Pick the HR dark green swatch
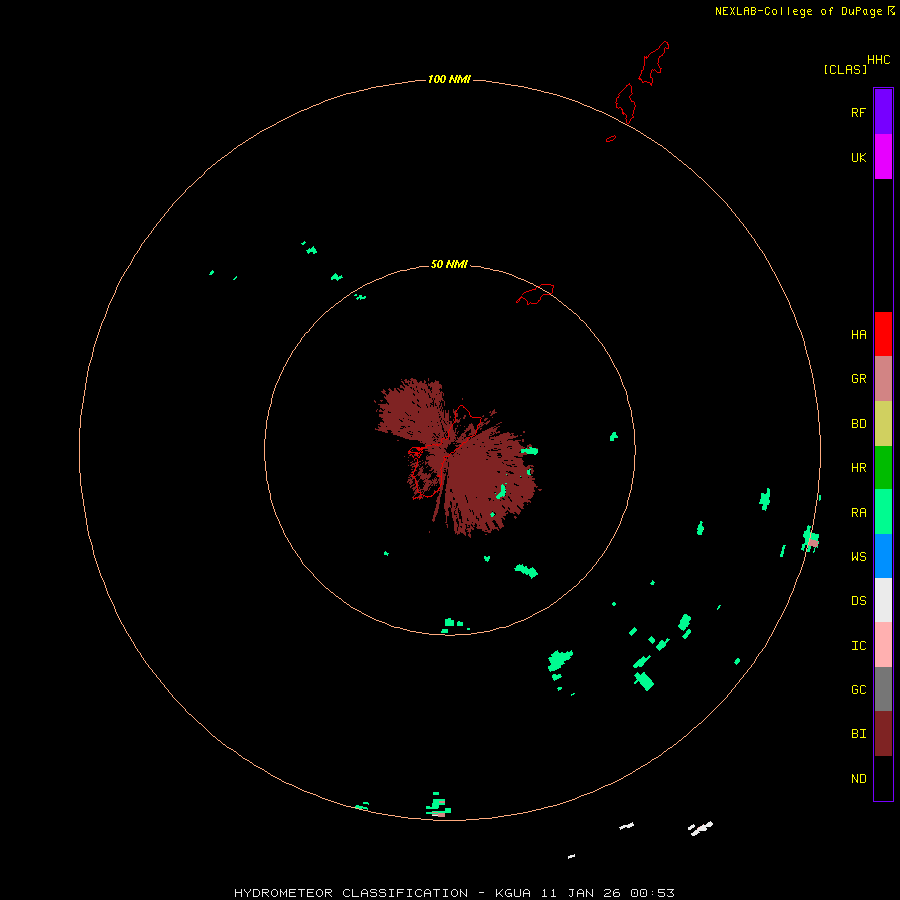Screen dimensions: 900x900 883,468
